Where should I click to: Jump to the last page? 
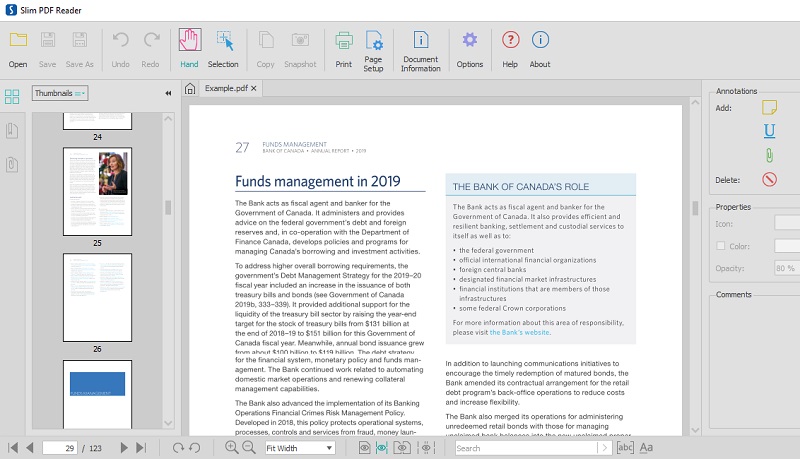pos(141,448)
